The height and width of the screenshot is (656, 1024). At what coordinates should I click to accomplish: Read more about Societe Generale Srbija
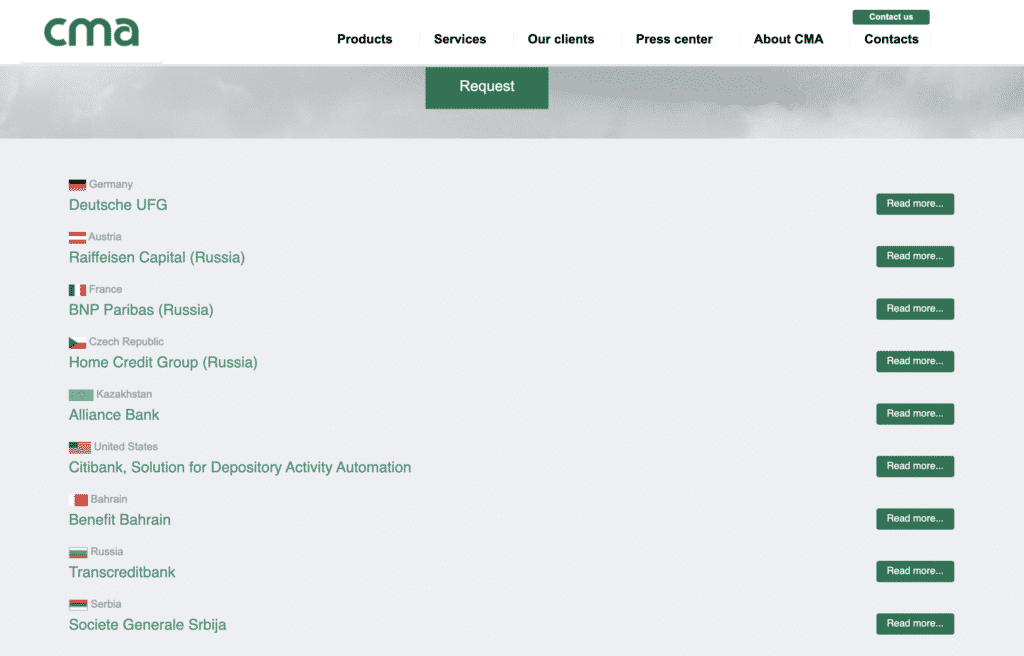pos(915,624)
